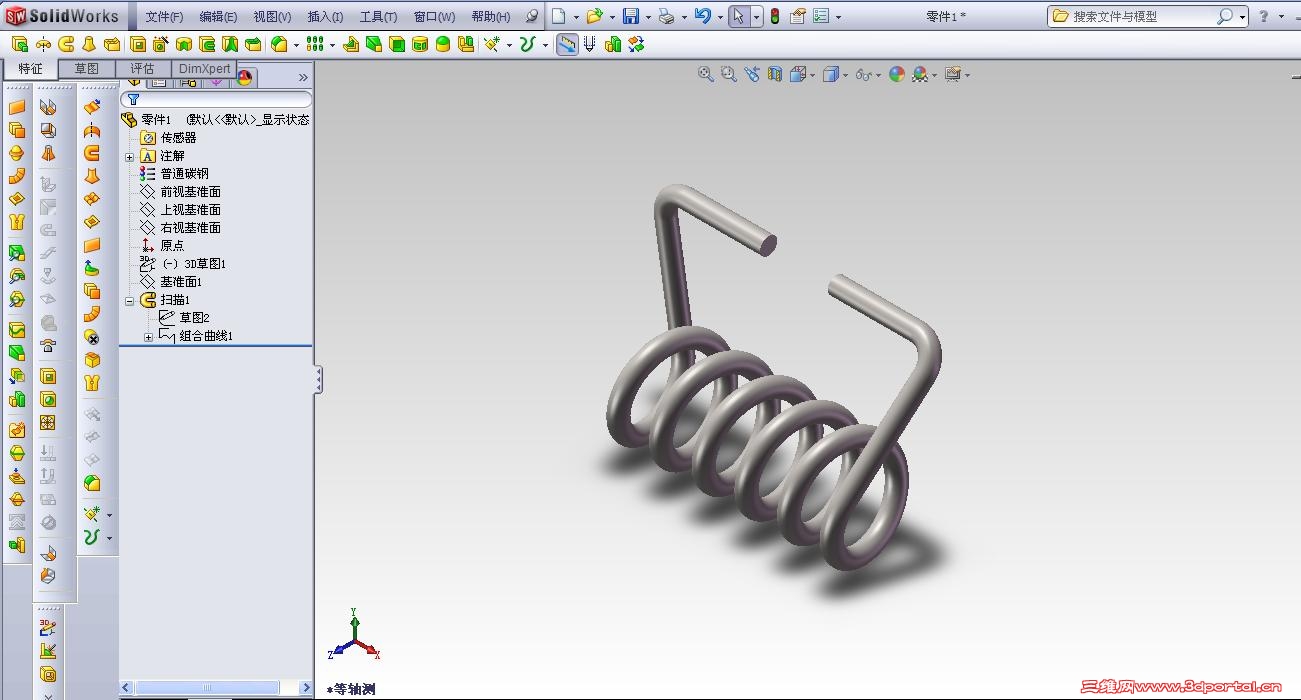Click the panel collapse handle beside the tree
The width and height of the screenshot is (1301, 700).
[319, 380]
